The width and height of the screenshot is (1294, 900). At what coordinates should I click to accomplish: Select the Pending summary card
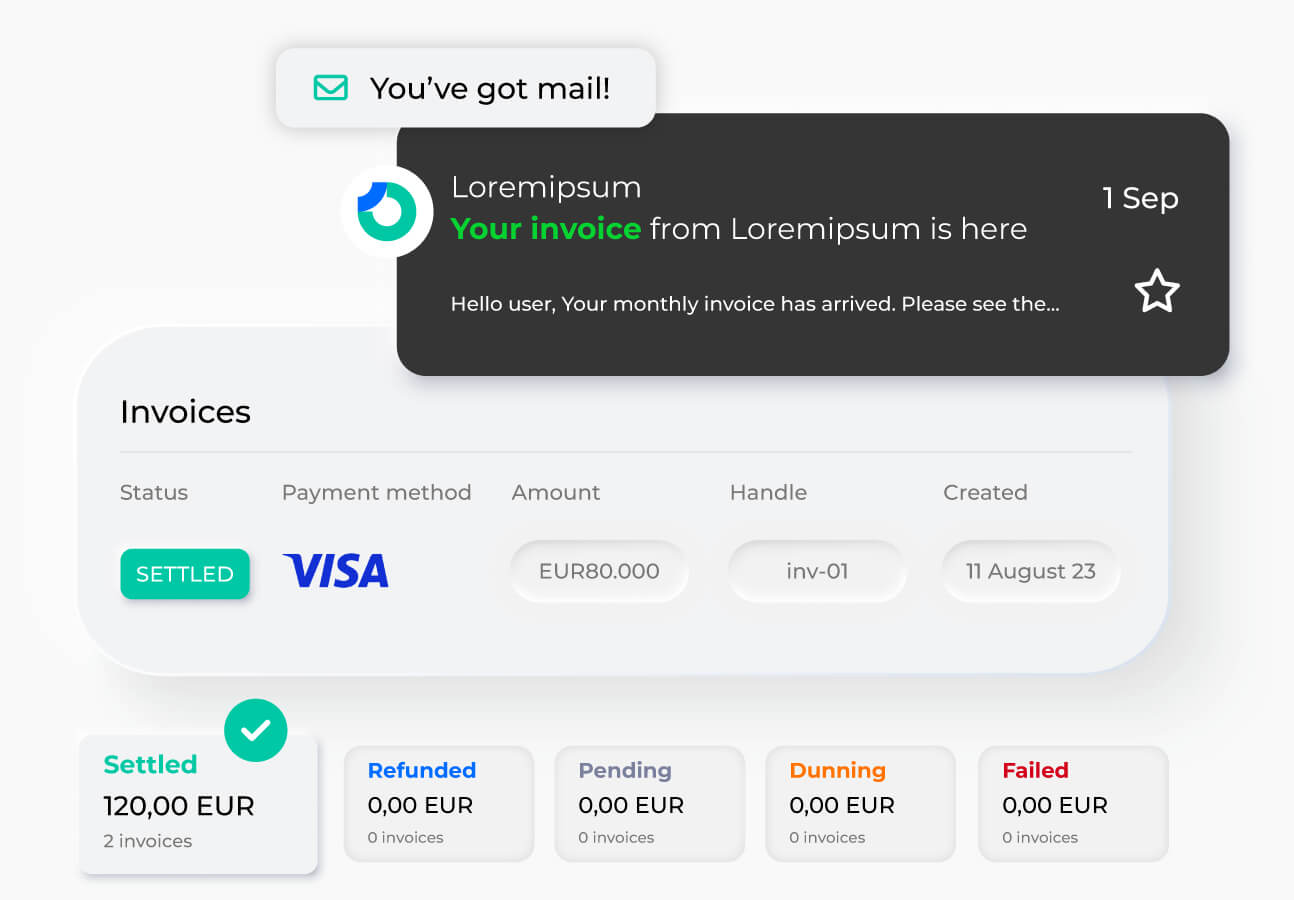(x=650, y=804)
